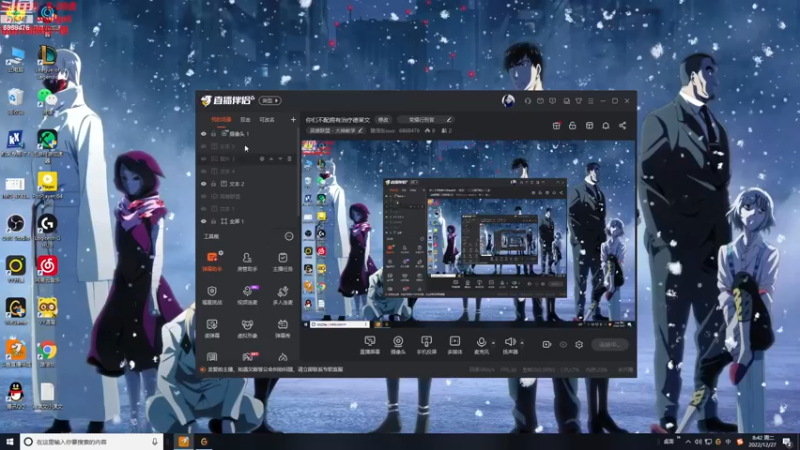Open the Windows Start menu
This screenshot has height=450, width=800.
pos(9,442)
